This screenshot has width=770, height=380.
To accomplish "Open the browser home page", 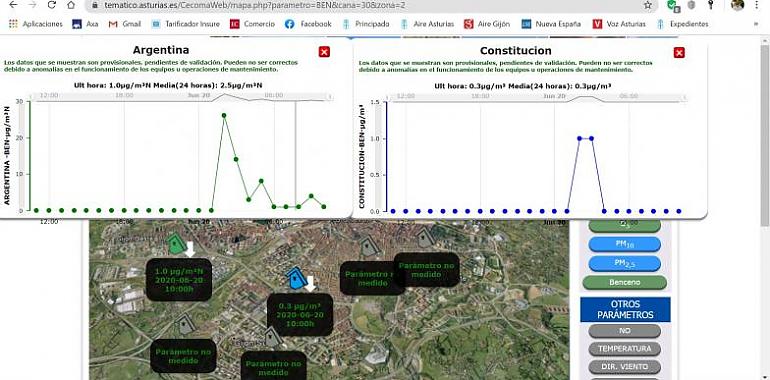I will click(71, 5).
